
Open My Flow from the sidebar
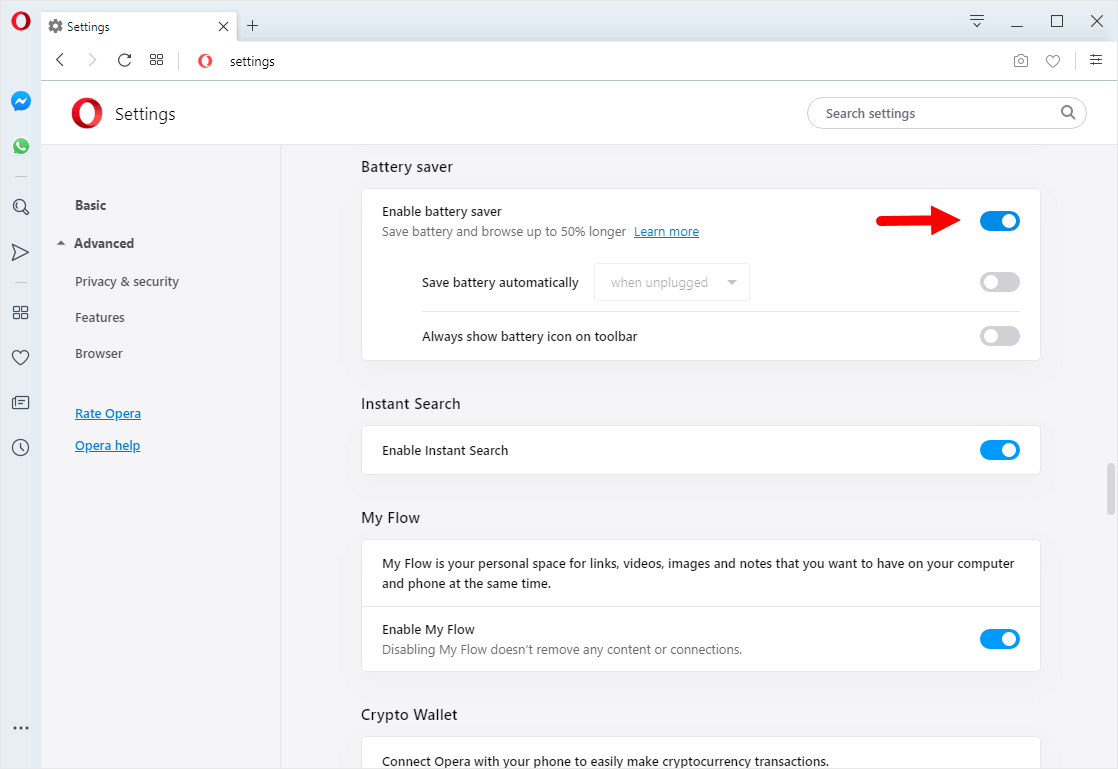pyautogui.click(x=21, y=252)
